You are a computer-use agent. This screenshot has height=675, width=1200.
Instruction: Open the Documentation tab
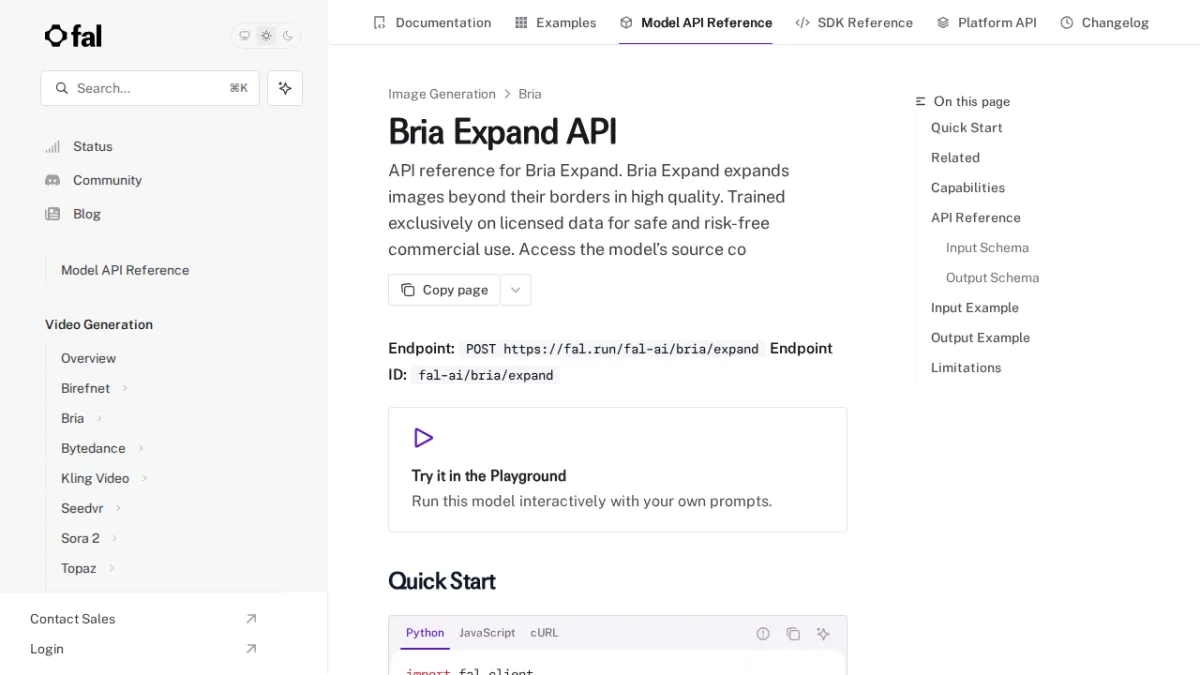[432, 22]
